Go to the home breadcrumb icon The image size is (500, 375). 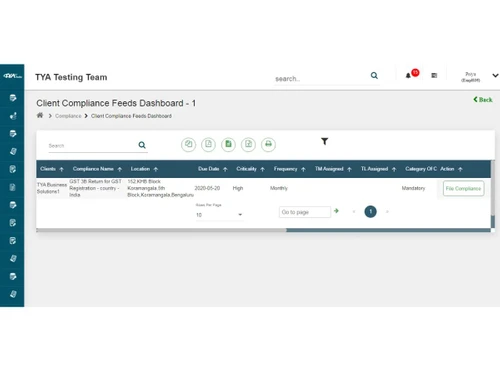pos(40,115)
